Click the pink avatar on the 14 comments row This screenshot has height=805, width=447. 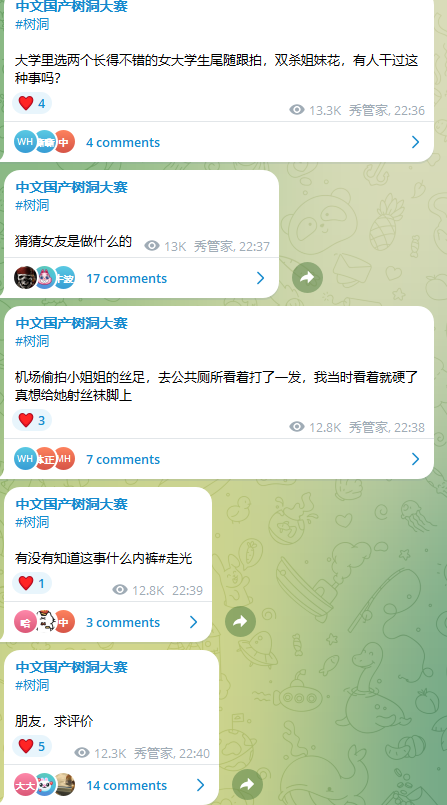[25, 785]
